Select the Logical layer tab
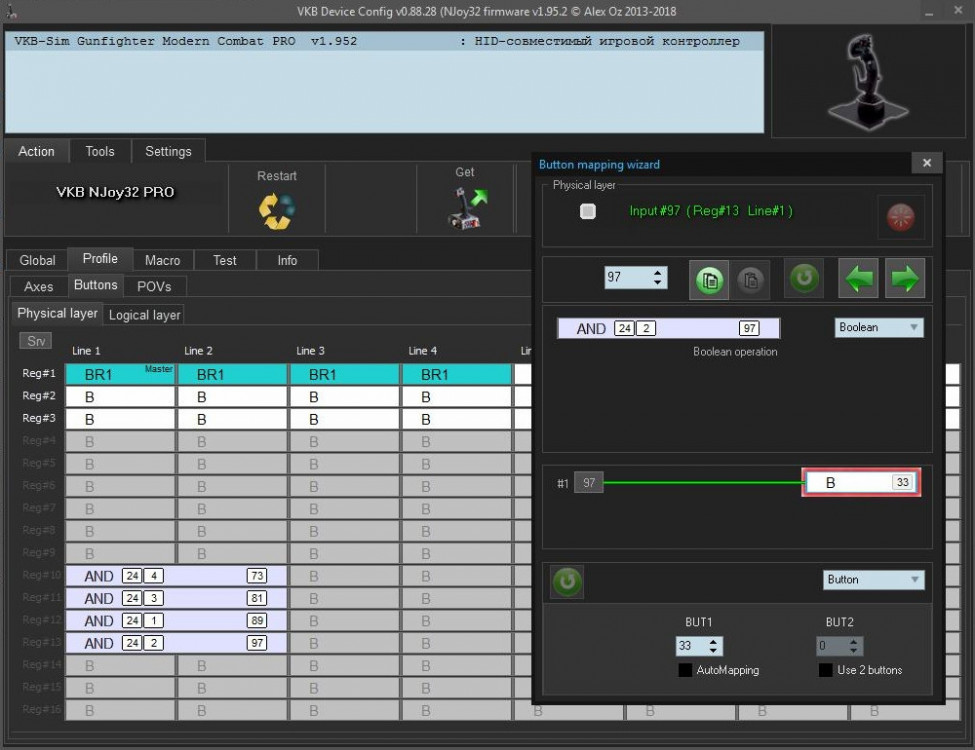This screenshot has width=975, height=750. 144,315
